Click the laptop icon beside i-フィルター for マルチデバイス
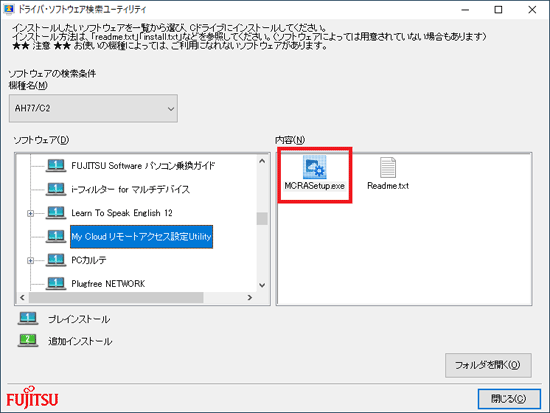Screen dimensions: 550x413 [56, 189]
